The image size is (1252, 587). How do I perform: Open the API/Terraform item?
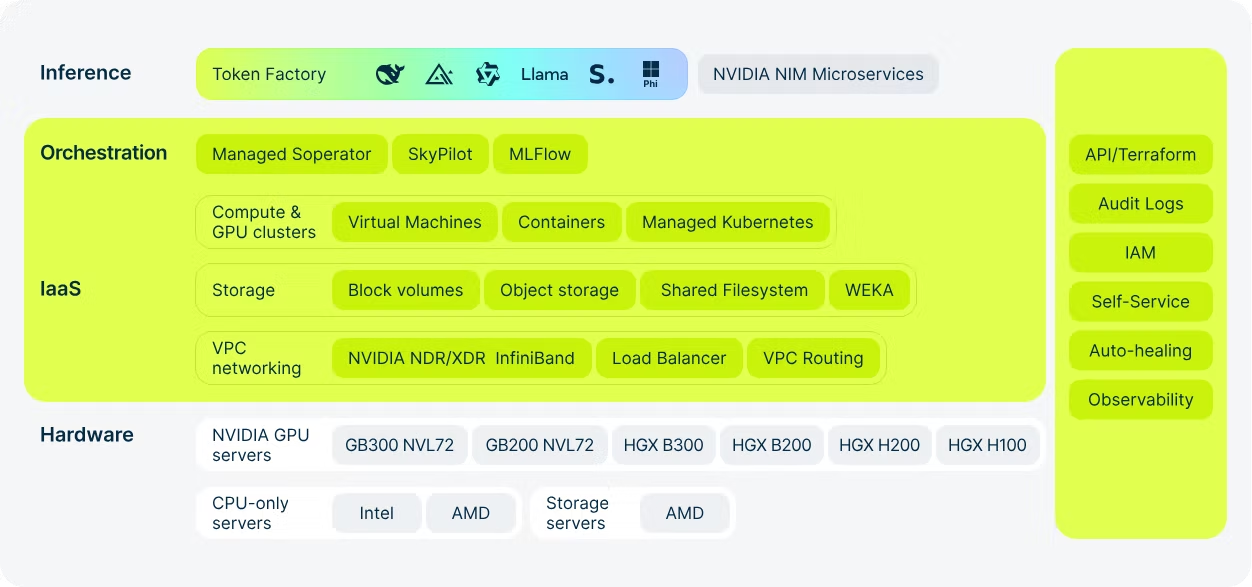pos(1141,155)
